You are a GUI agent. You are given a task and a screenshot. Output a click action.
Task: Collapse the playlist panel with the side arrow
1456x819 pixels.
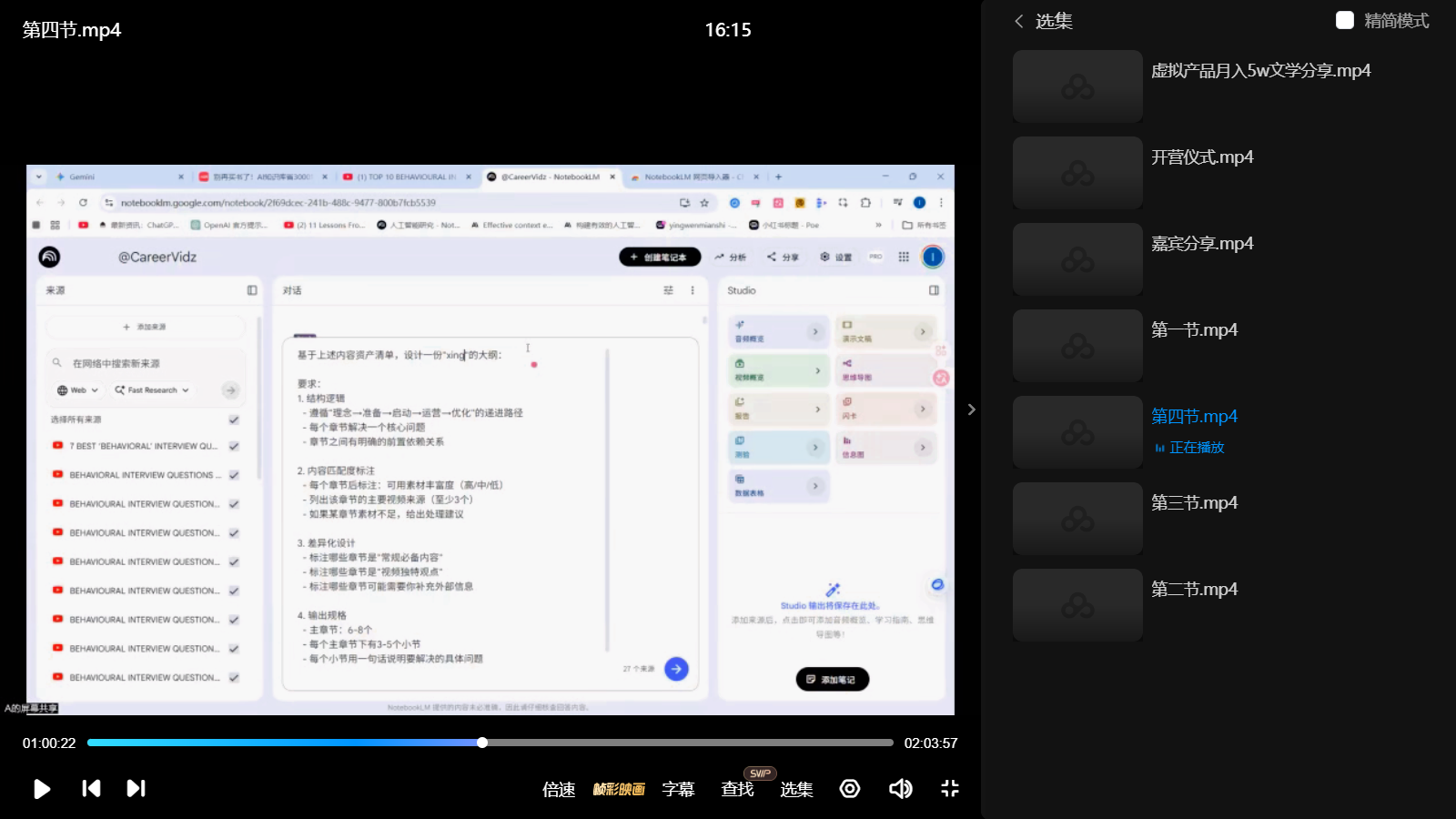coord(971,409)
